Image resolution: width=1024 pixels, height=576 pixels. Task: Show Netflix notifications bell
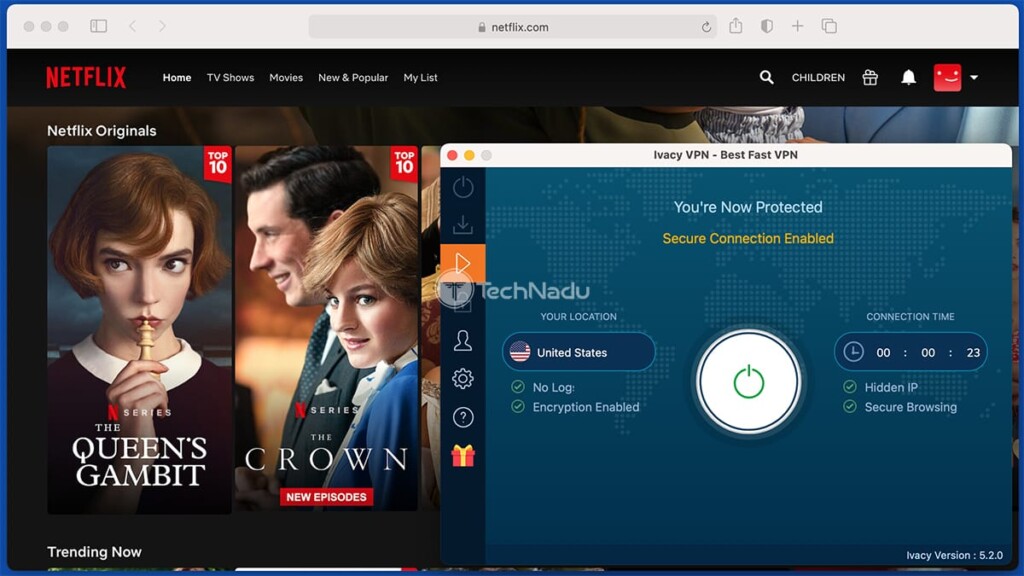[x=908, y=78]
